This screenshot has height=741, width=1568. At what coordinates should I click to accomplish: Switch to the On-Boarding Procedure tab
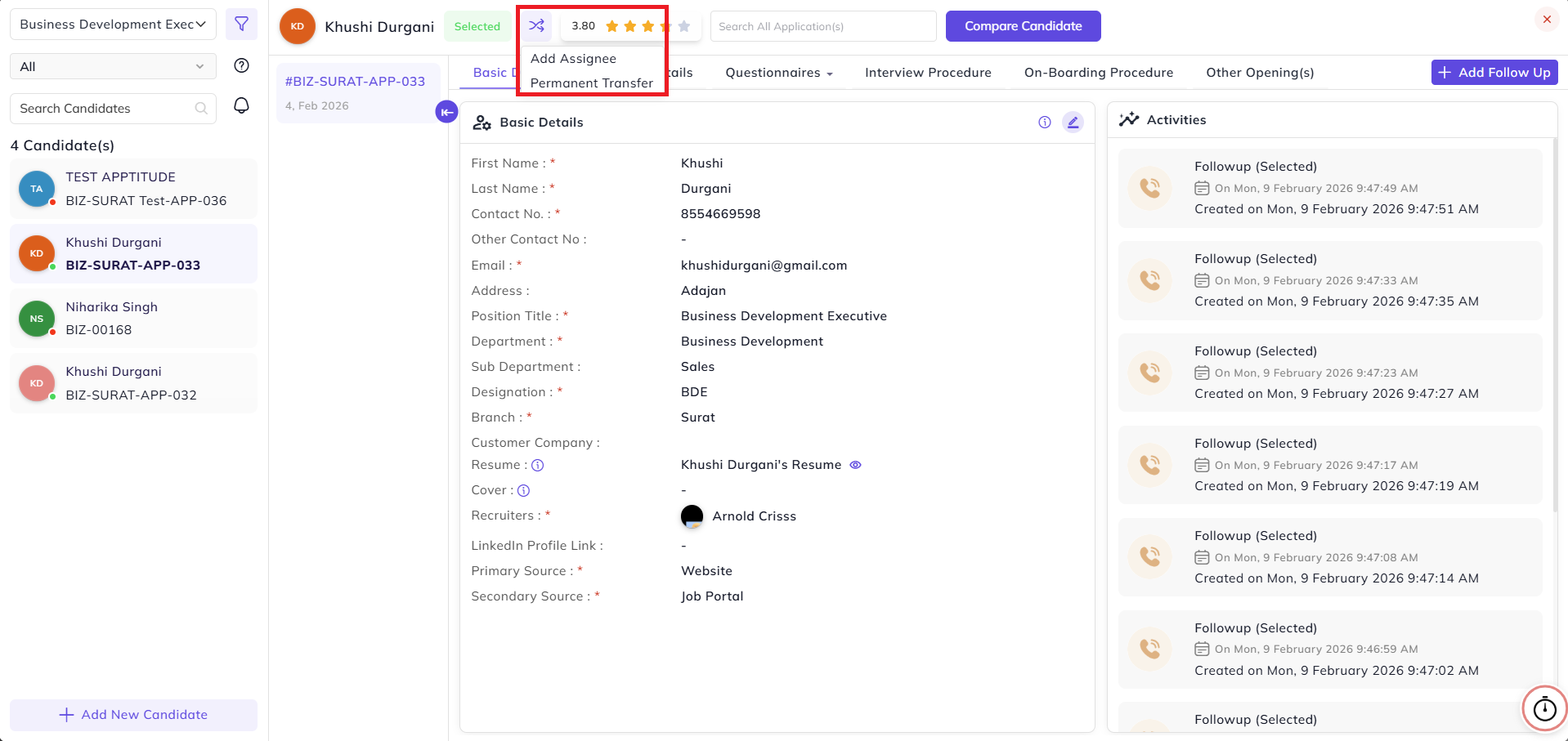[1099, 73]
